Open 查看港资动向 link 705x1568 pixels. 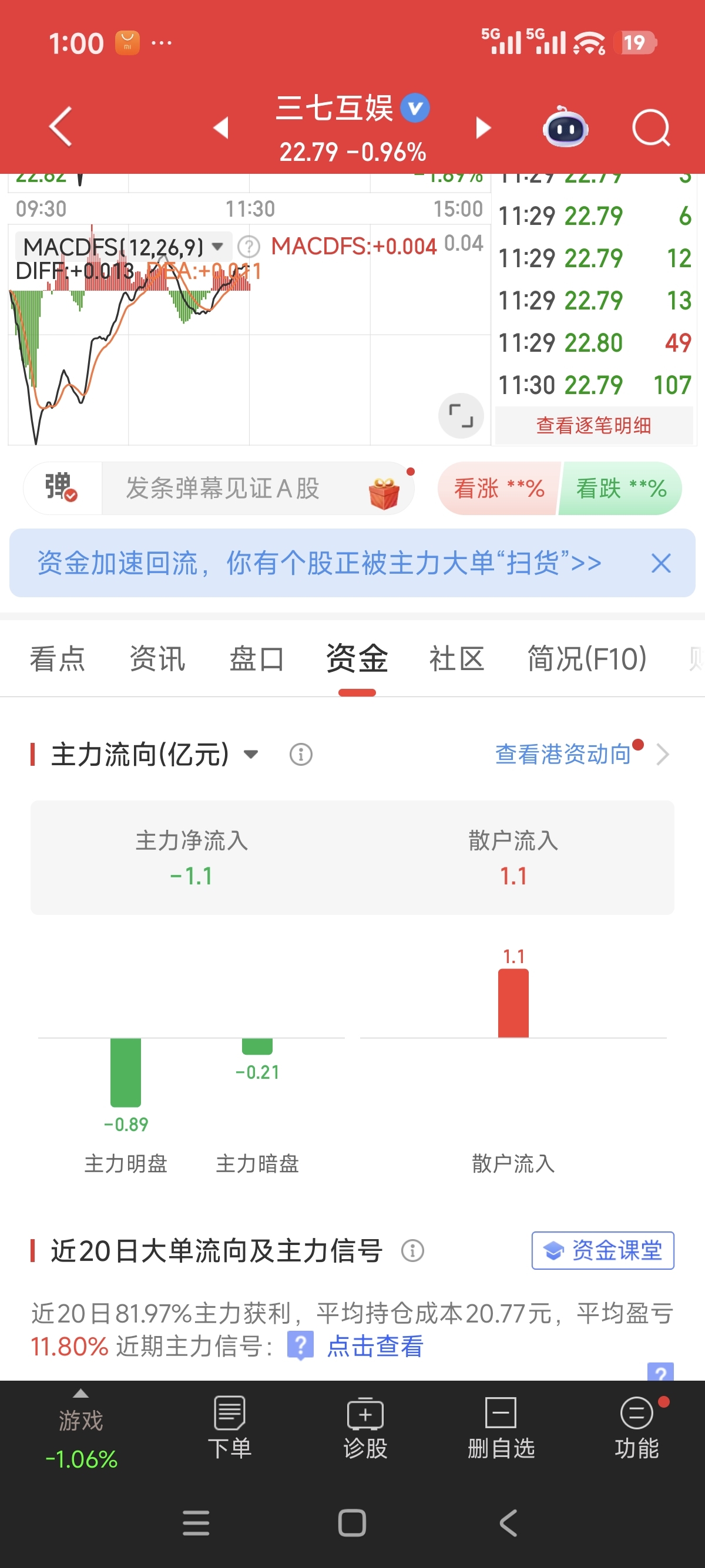[x=563, y=755]
